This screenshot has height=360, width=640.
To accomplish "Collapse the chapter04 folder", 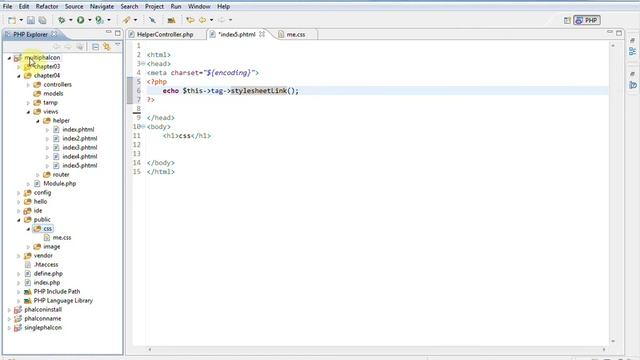I will point(19,76).
